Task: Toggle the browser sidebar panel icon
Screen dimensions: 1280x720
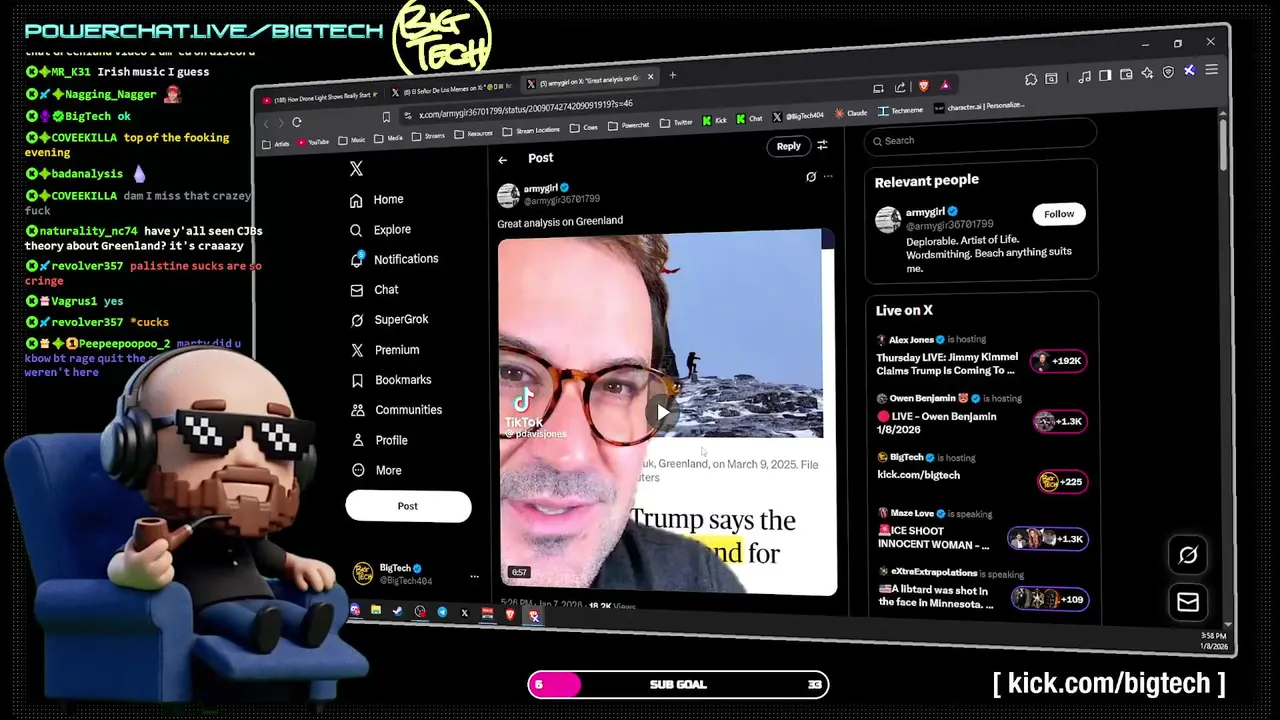Action: point(1105,75)
